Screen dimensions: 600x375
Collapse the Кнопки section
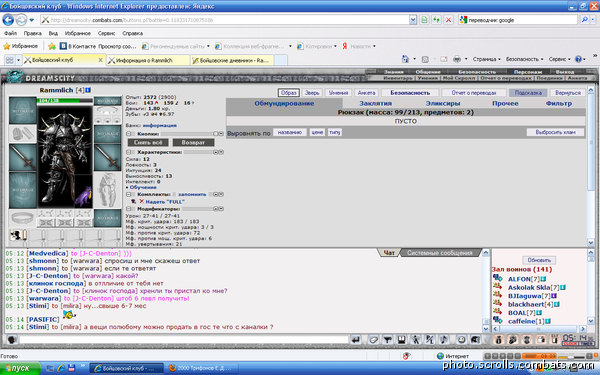point(129,134)
